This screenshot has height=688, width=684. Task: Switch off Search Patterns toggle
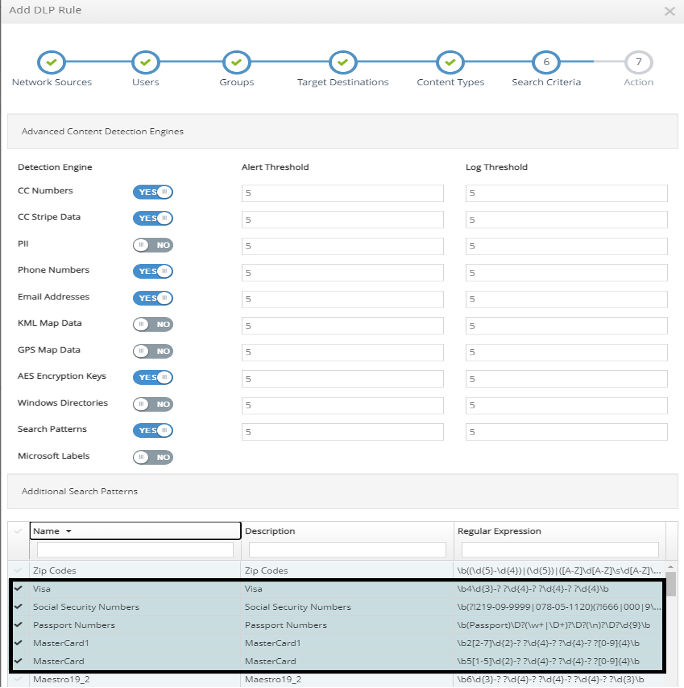tap(153, 431)
